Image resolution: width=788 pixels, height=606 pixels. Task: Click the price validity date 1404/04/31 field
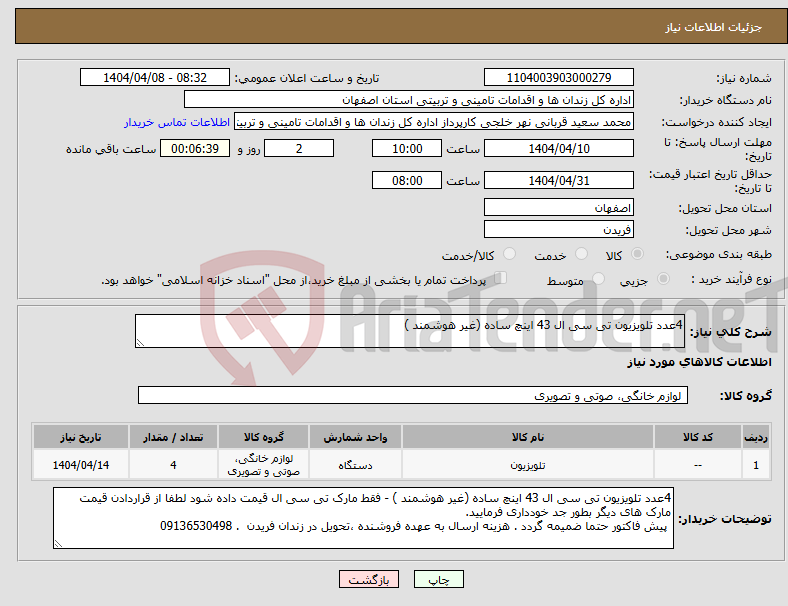coord(559,180)
